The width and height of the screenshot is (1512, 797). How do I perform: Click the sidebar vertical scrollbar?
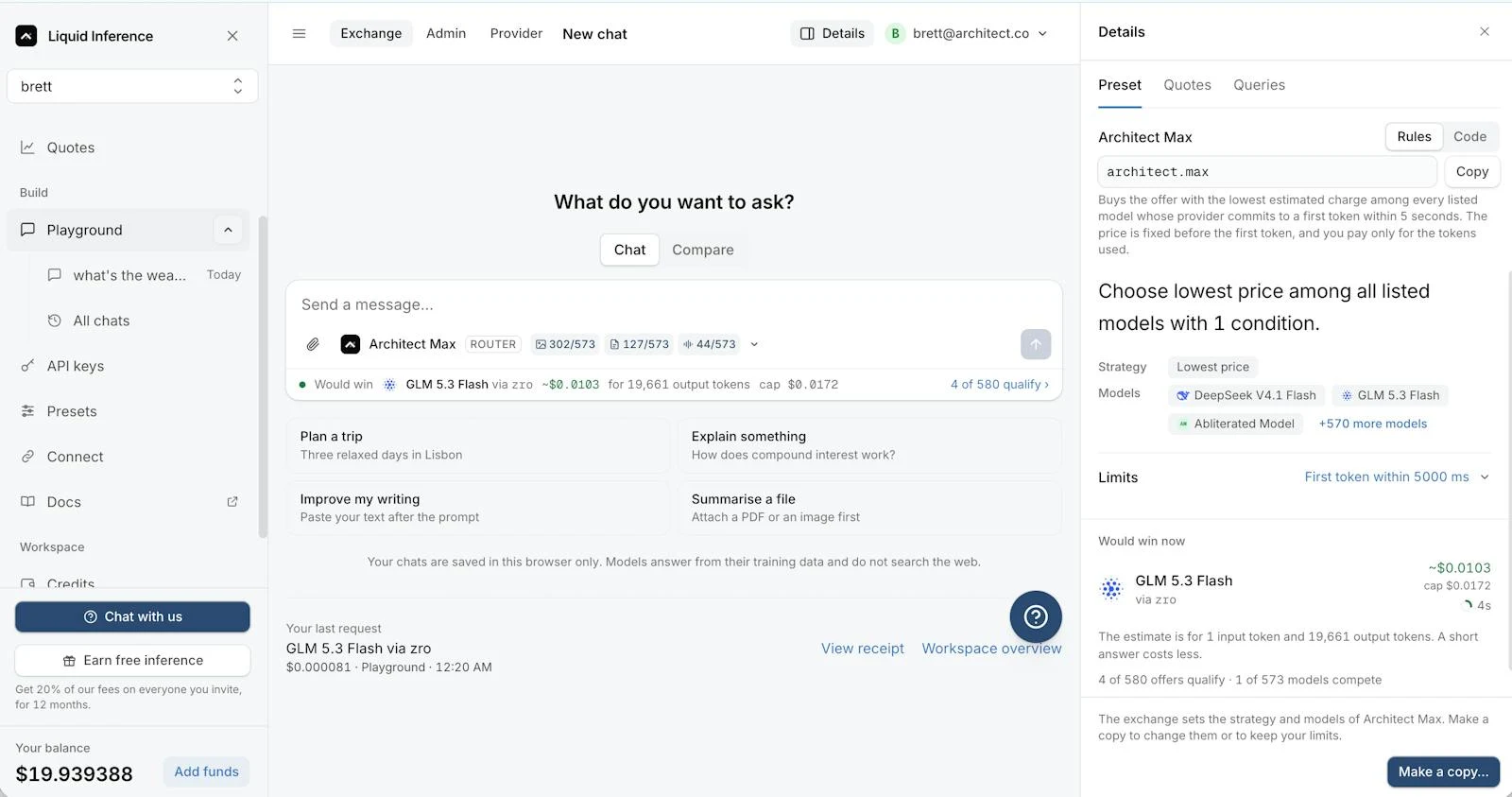[263, 376]
